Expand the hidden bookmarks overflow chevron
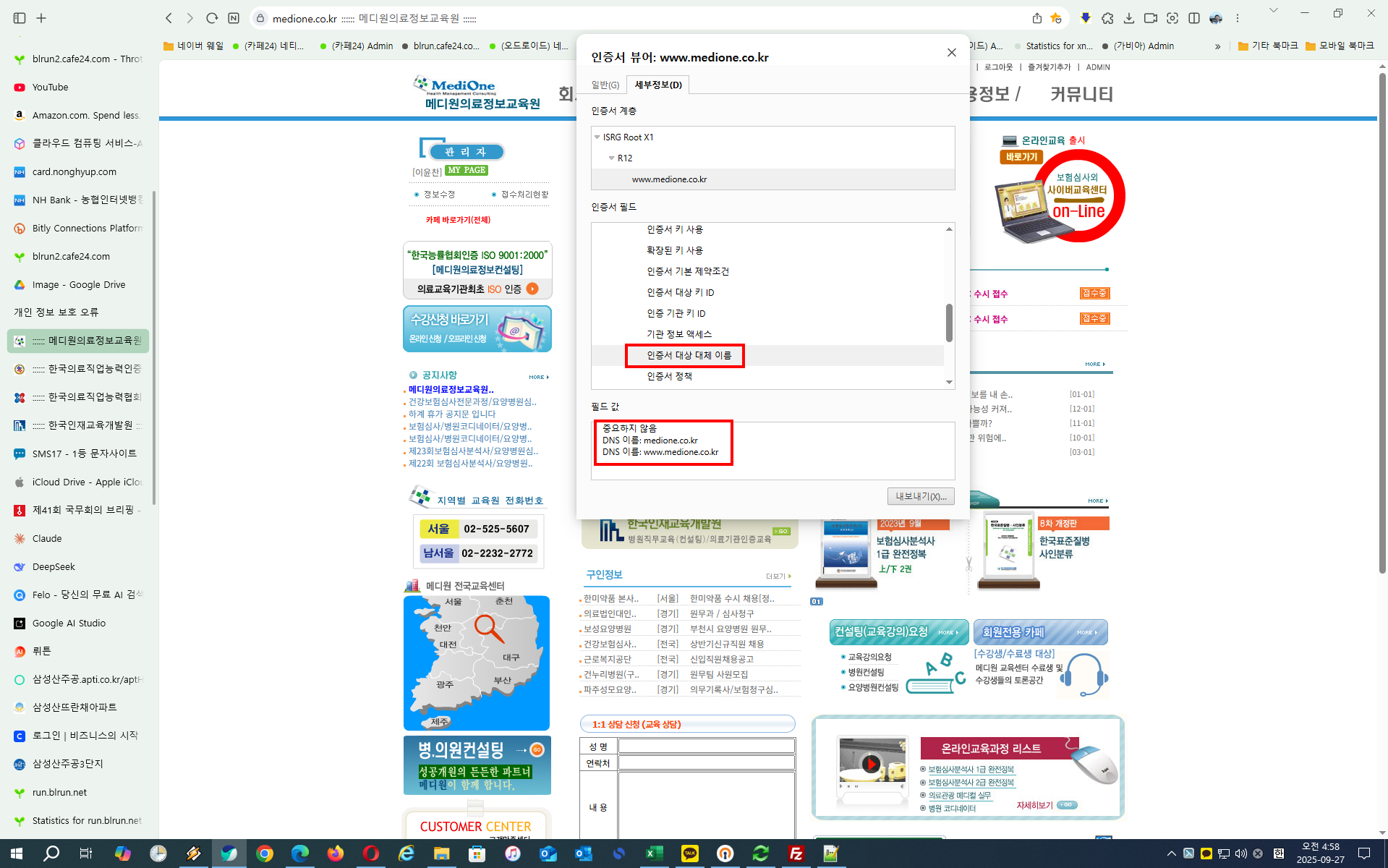 click(1218, 46)
